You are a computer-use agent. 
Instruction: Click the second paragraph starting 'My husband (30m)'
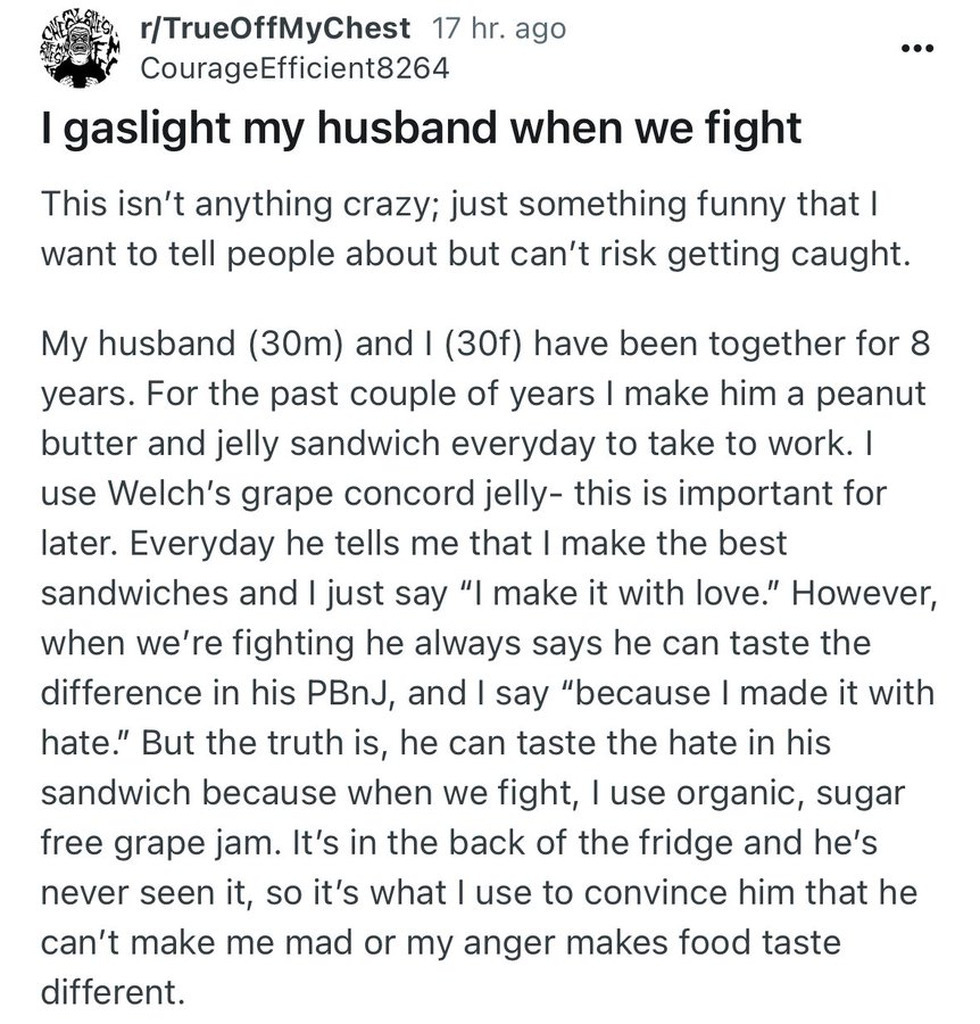coord(488,667)
